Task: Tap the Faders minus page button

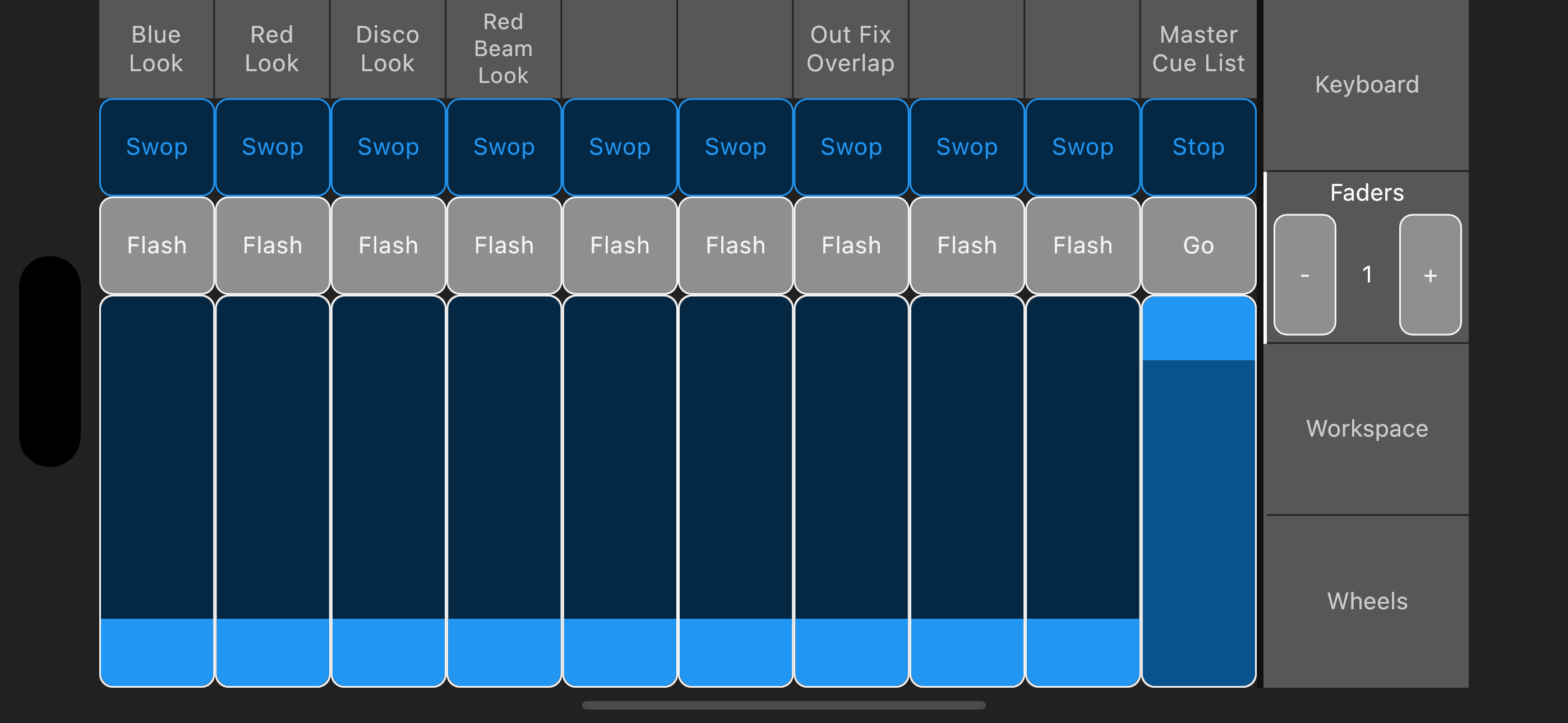Action: click(x=1304, y=275)
